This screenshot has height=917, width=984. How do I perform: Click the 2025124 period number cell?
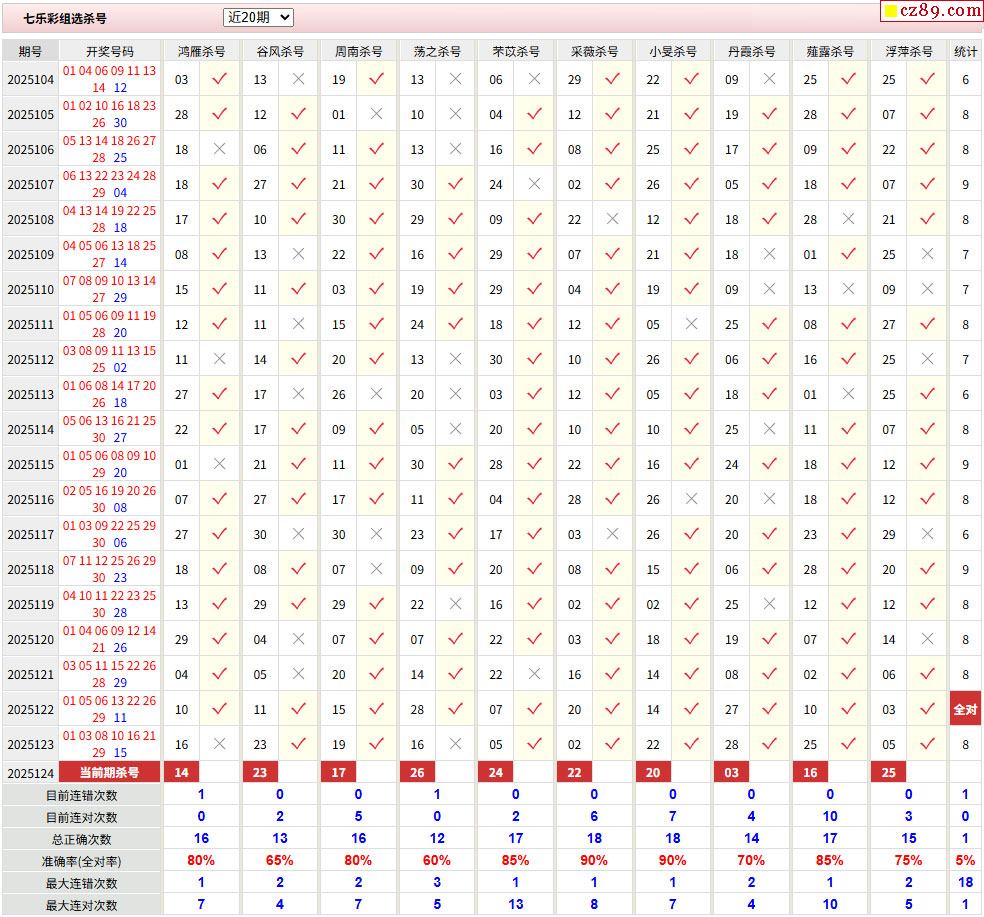click(x=30, y=772)
